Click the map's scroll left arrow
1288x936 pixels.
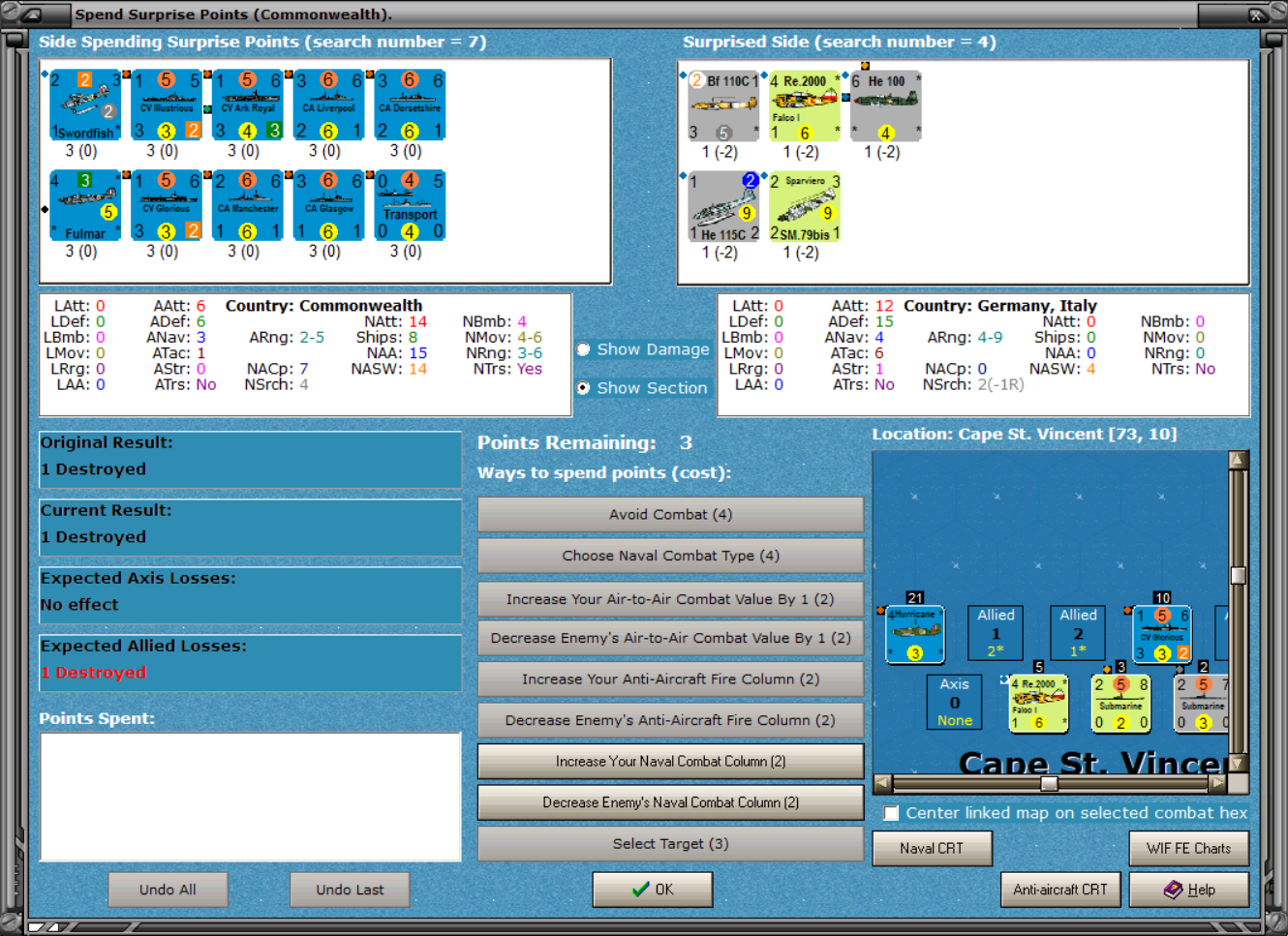click(x=882, y=783)
